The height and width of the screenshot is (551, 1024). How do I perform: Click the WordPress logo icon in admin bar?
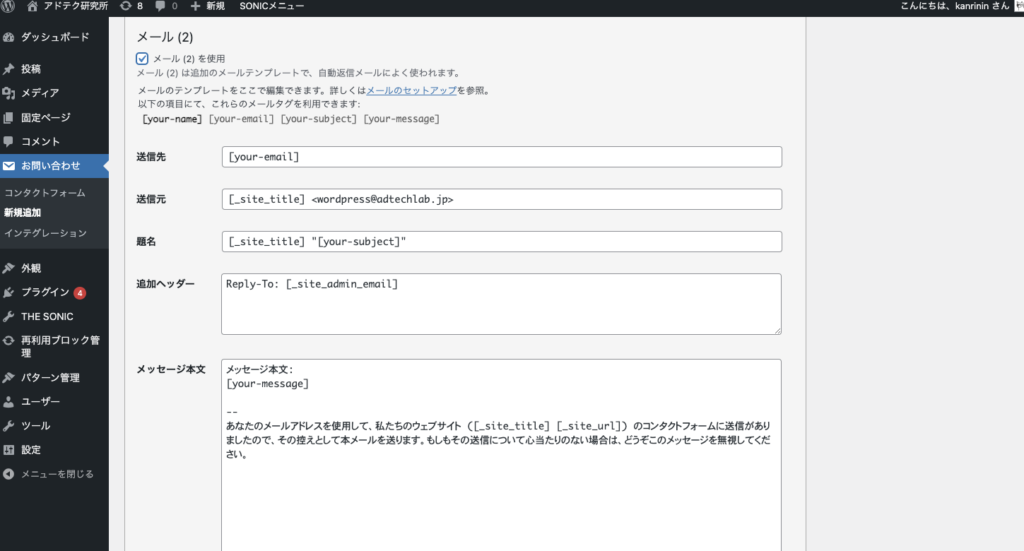click(x=9, y=6)
